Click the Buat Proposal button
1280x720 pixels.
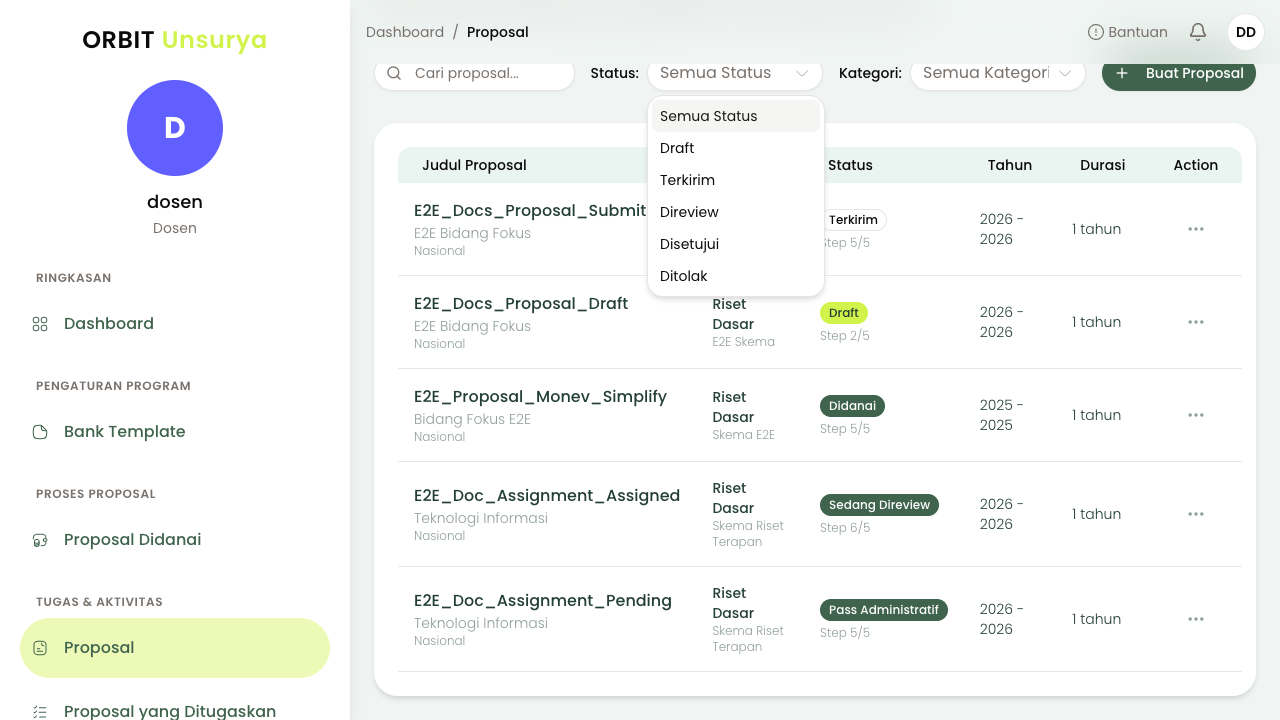coord(1179,73)
